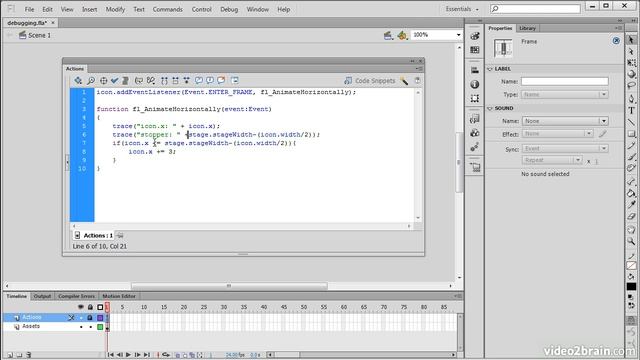
Task: Click Collapse Between Braces icon
Action: point(164,81)
